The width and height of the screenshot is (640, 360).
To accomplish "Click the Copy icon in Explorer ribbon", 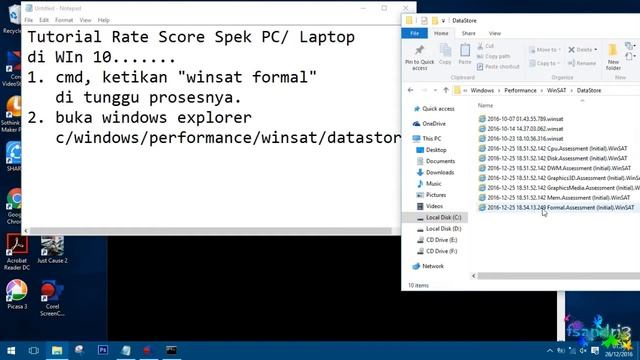I will pos(445,54).
